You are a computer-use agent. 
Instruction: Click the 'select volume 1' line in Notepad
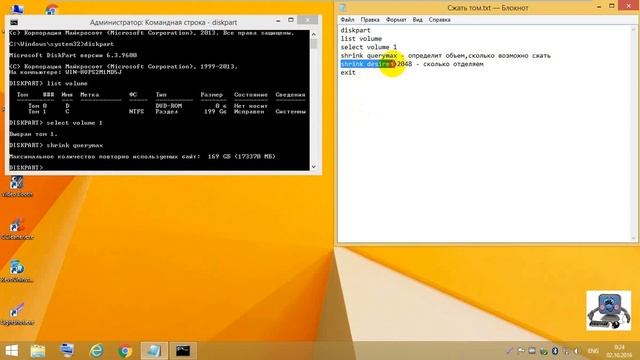pos(369,47)
